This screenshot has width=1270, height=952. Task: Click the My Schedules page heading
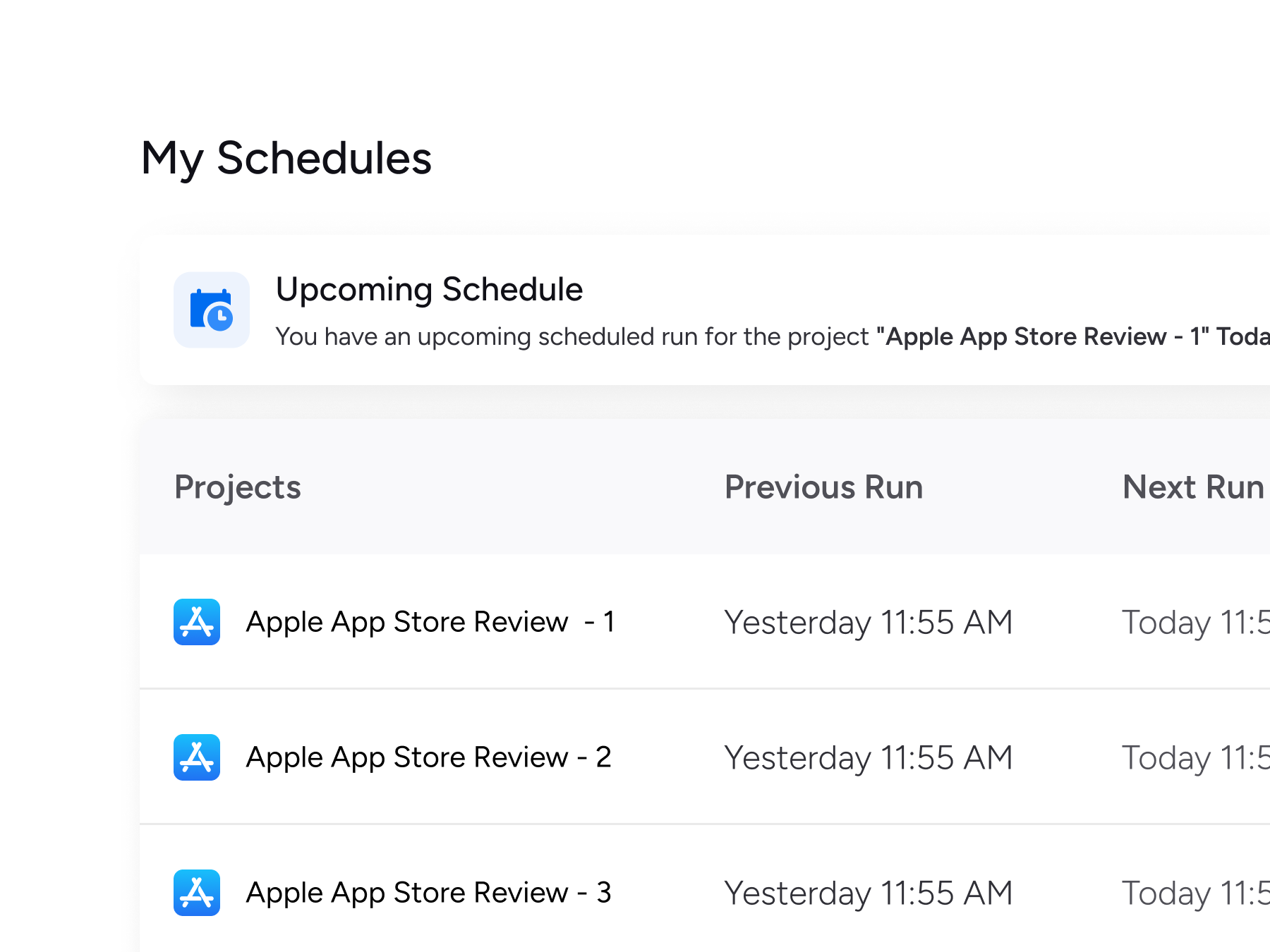point(286,158)
